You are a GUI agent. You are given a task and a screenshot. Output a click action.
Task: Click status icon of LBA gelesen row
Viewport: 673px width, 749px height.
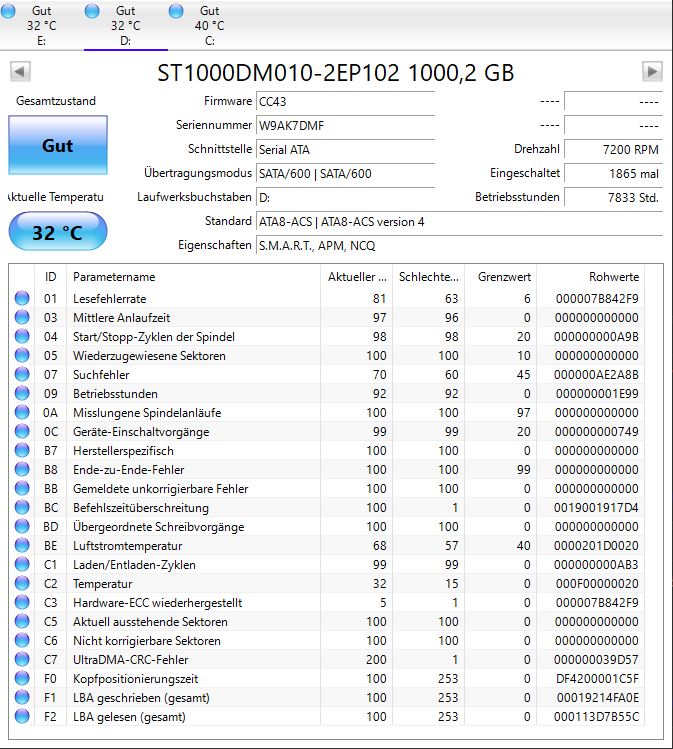[x=22, y=716]
